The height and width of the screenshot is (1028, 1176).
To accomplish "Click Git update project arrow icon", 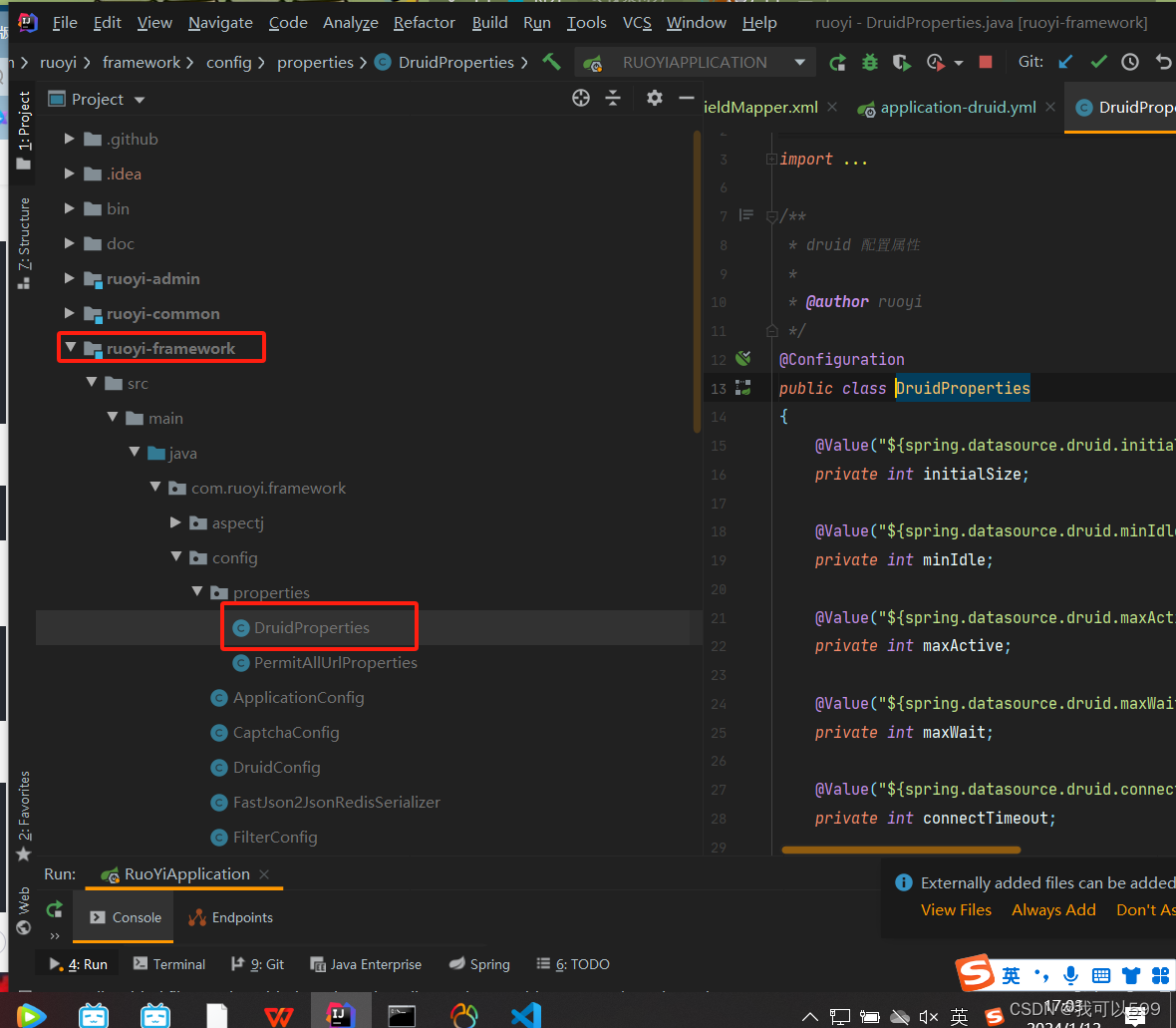I will click(1065, 62).
